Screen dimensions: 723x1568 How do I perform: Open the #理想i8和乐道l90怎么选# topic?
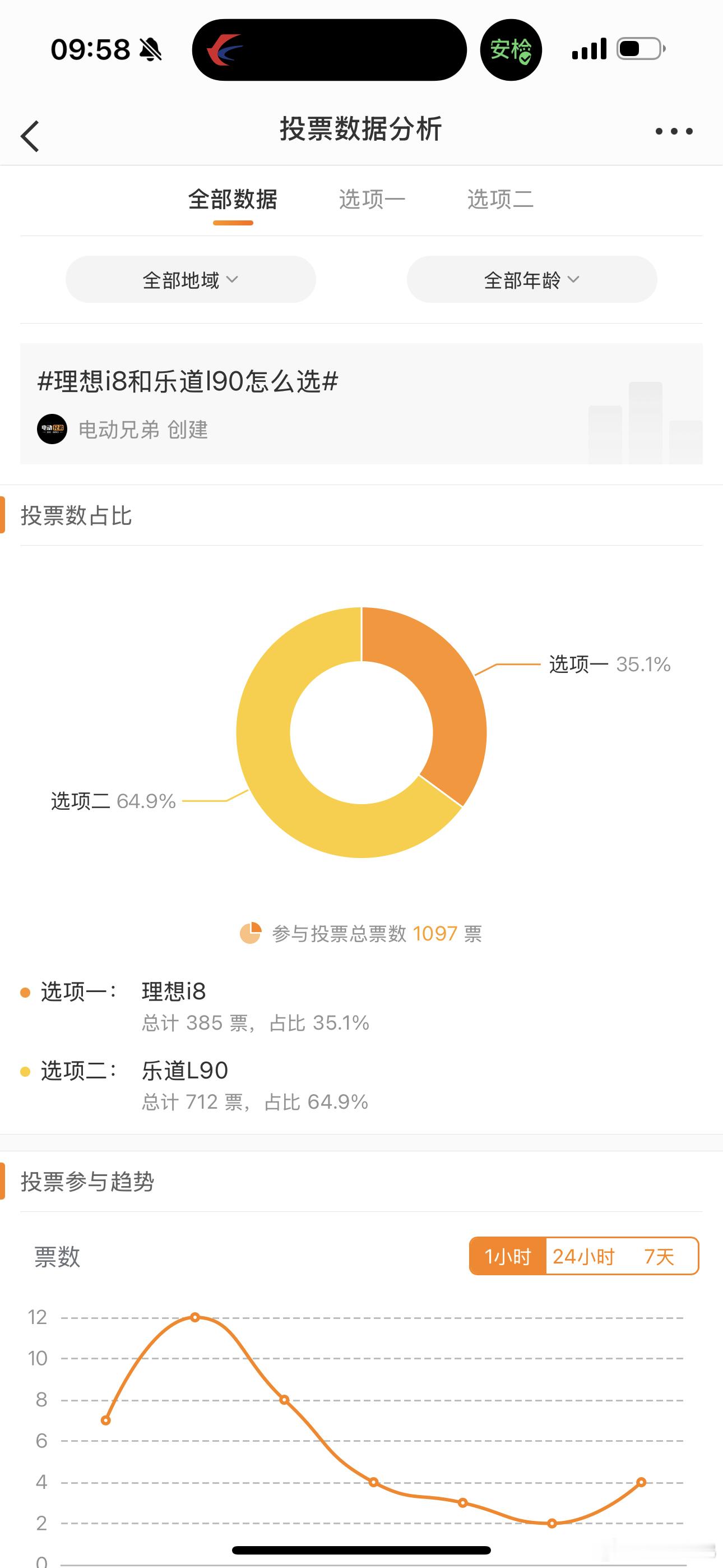click(187, 381)
